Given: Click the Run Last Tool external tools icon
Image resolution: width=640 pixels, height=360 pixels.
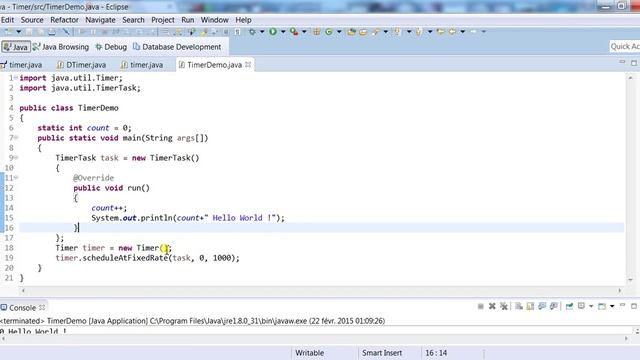Looking at the screenshot, I should pyautogui.click(x=293, y=31).
